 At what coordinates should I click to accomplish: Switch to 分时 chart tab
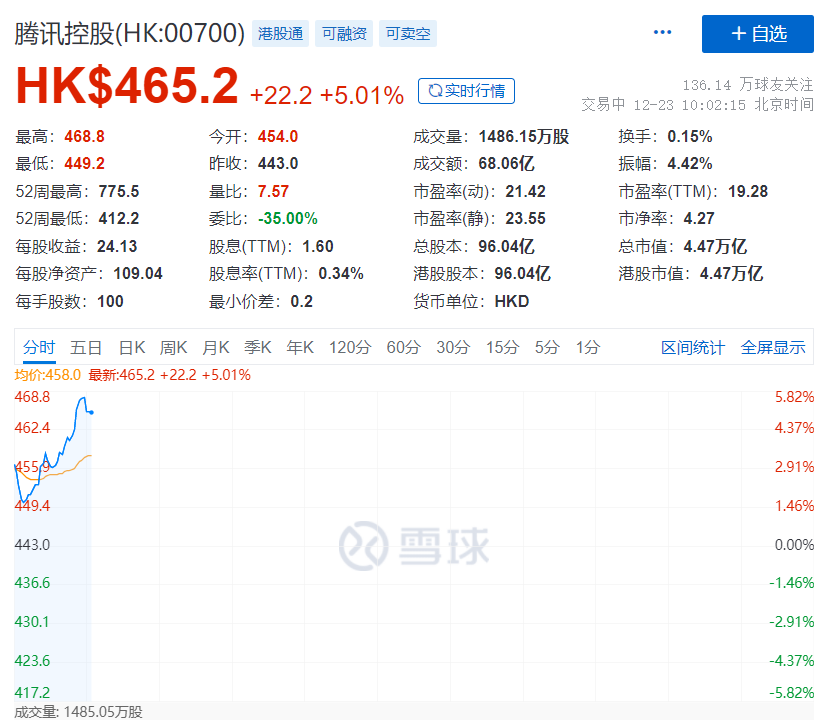point(39,347)
